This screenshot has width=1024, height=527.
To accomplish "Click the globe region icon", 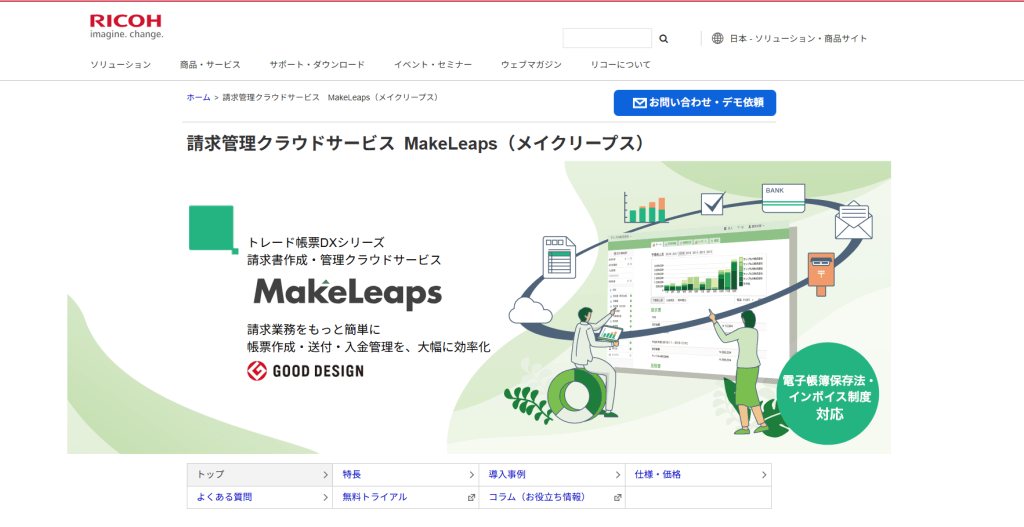I will coord(718,39).
